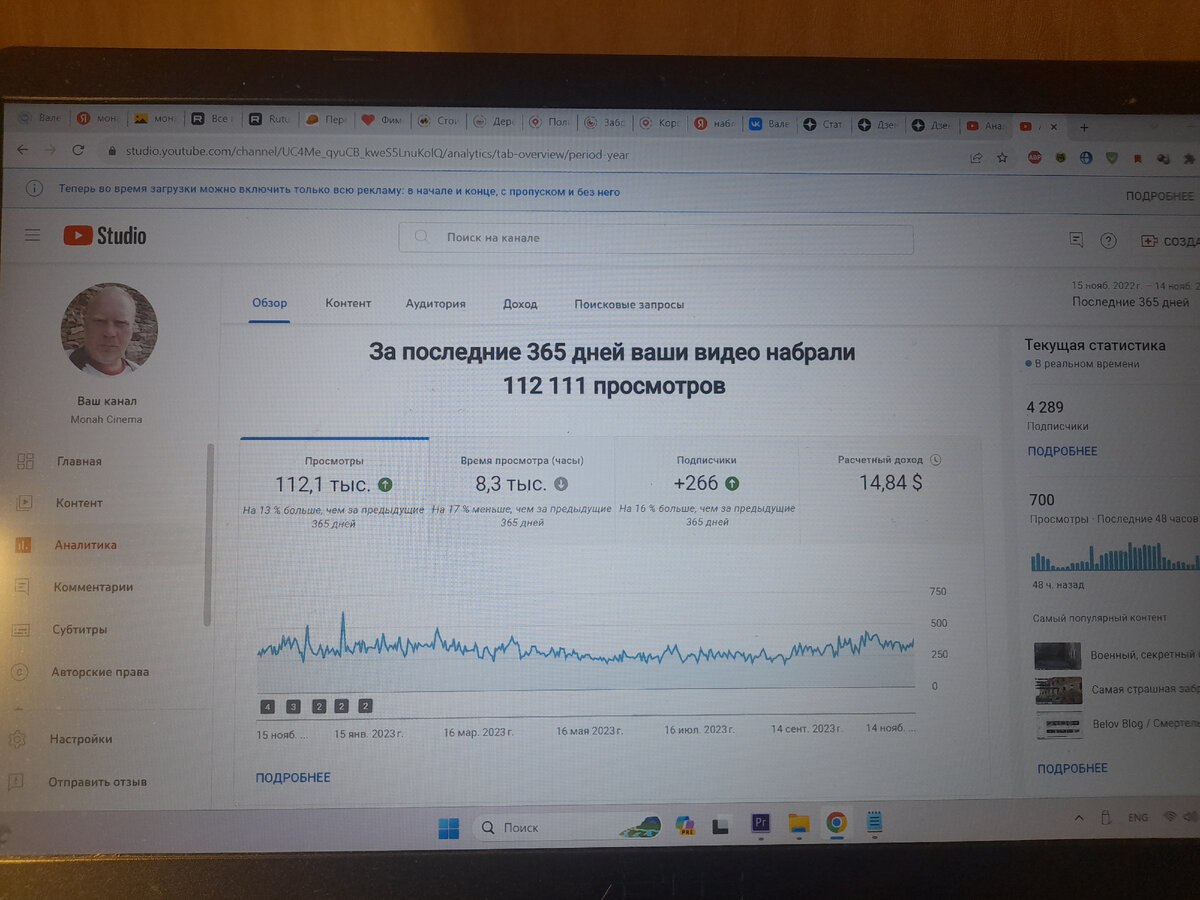Open File Explorer from the taskbar
The width and height of the screenshot is (1200, 900).
(x=798, y=823)
